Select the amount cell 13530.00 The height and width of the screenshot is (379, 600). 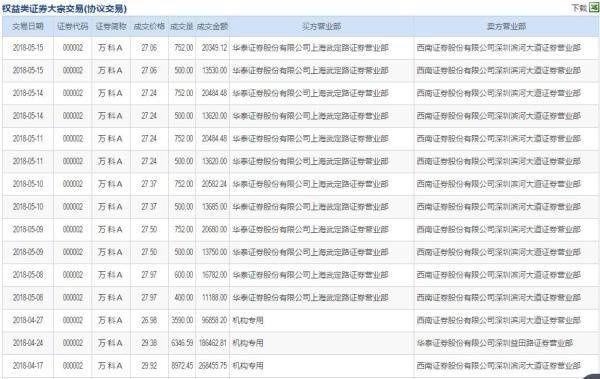point(214,70)
